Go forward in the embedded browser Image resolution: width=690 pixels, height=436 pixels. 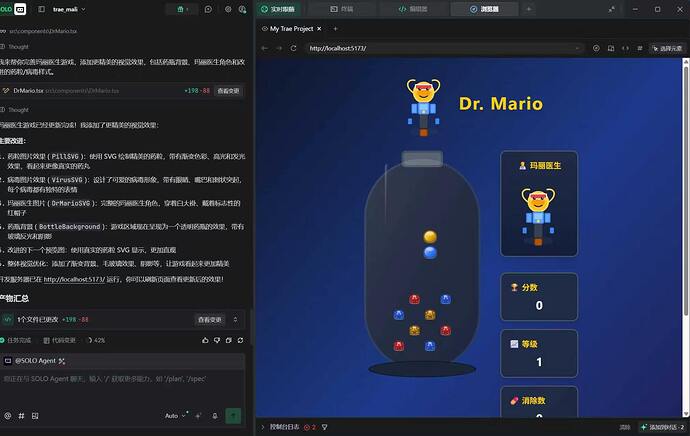[279, 48]
